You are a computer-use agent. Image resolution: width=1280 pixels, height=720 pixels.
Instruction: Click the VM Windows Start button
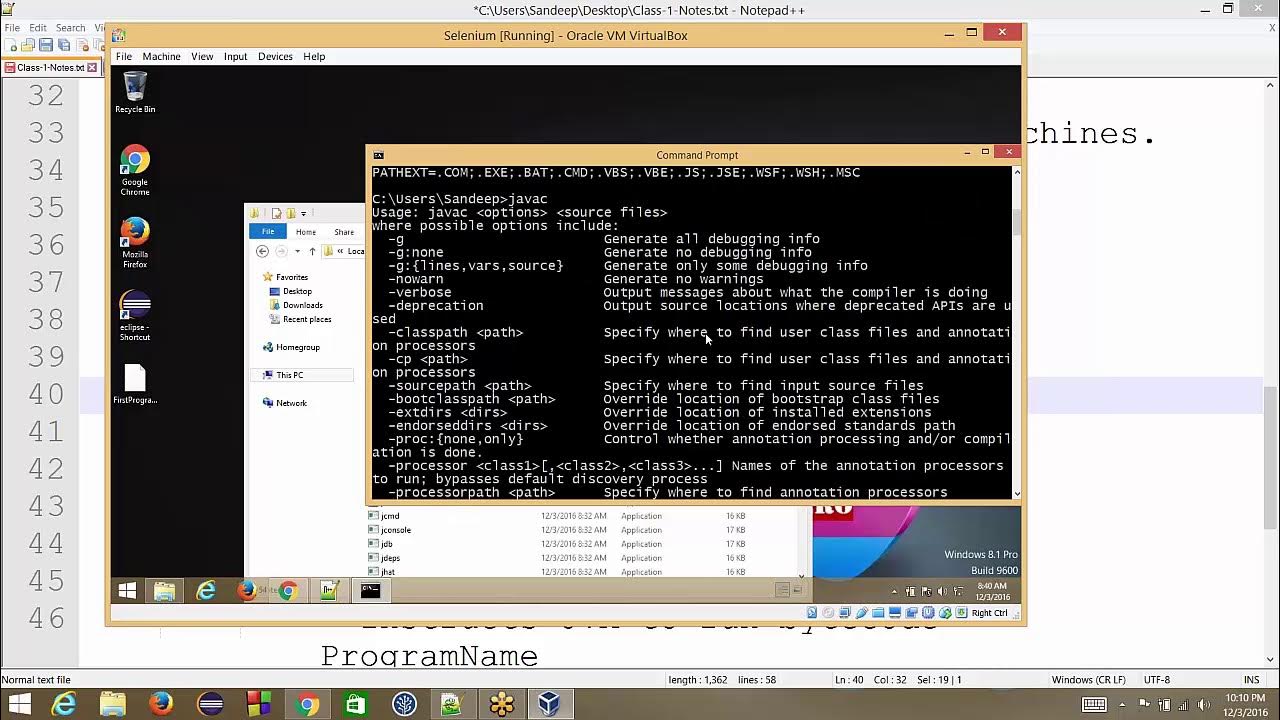127,591
